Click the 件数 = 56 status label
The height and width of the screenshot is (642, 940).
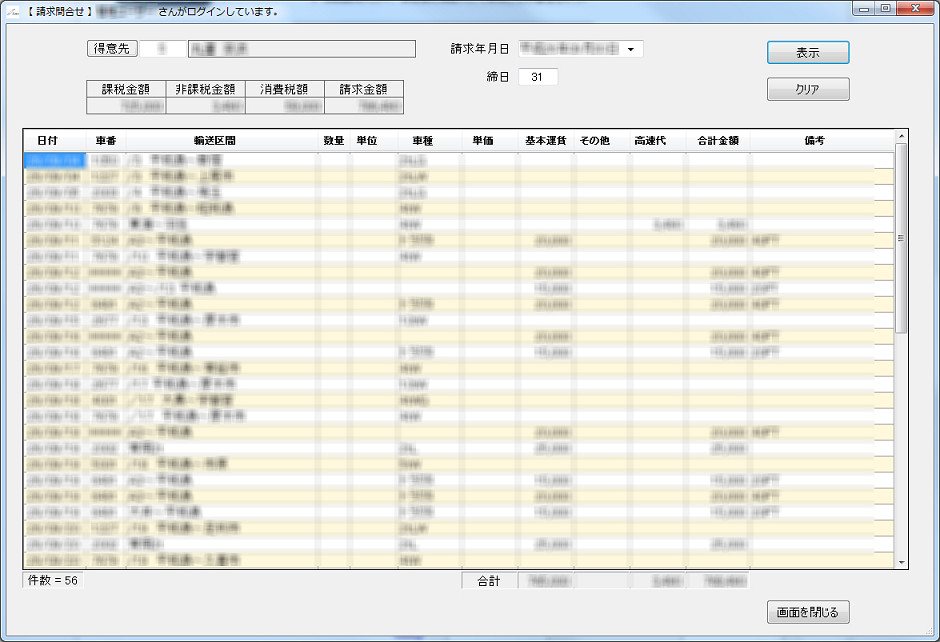(53, 580)
